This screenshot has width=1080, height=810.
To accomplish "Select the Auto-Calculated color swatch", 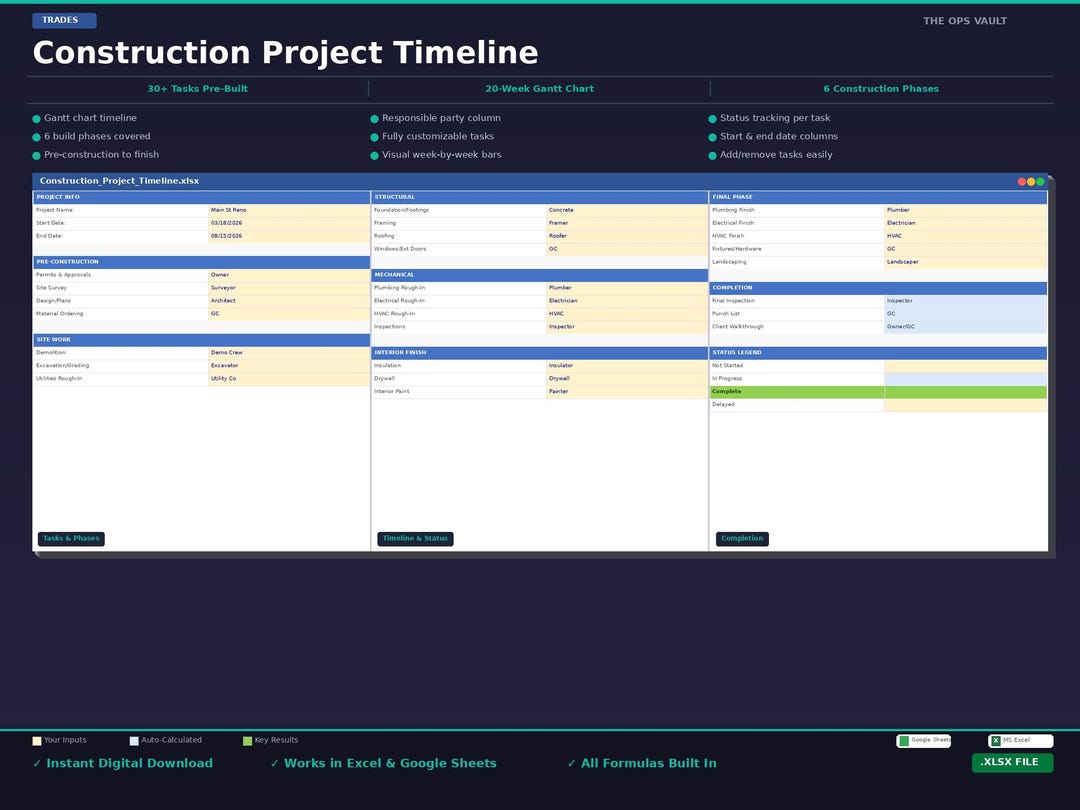I will (134, 741).
